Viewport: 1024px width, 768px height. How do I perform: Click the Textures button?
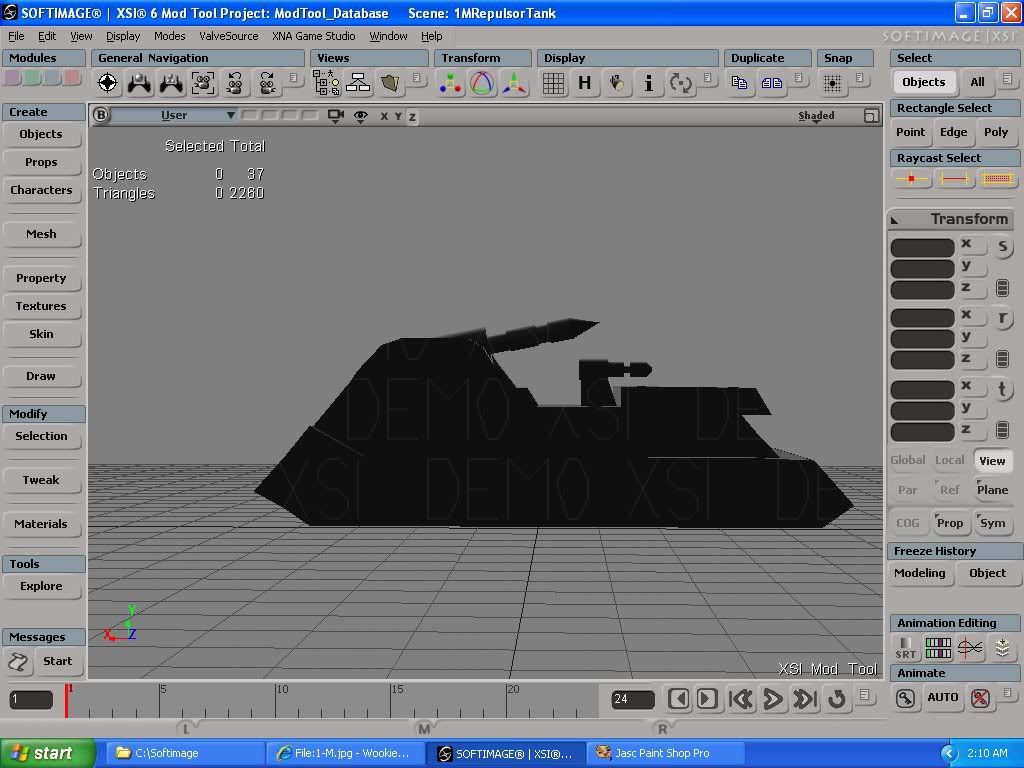[41, 306]
